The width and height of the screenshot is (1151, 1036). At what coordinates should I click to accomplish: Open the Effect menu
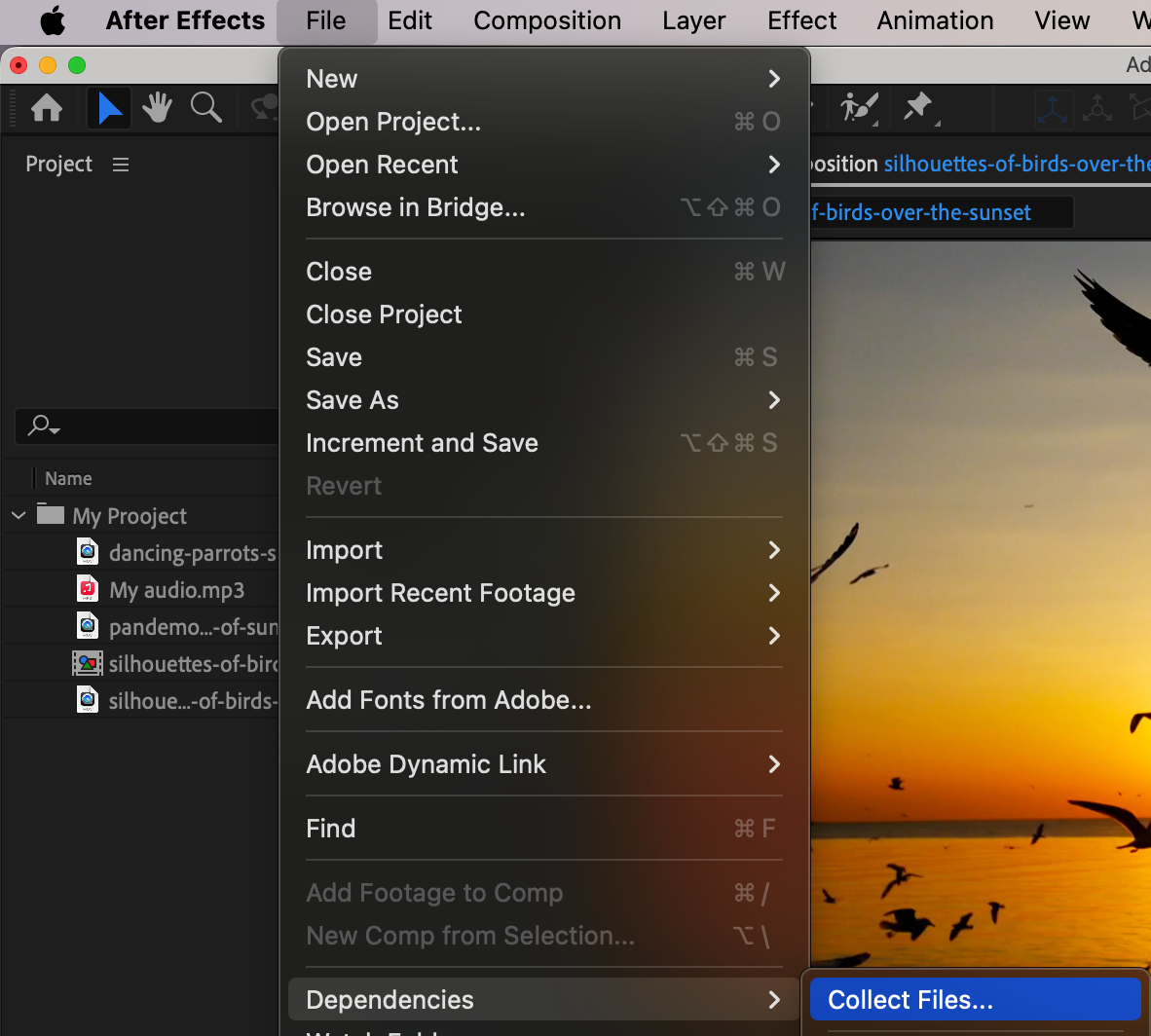click(801, 20)
